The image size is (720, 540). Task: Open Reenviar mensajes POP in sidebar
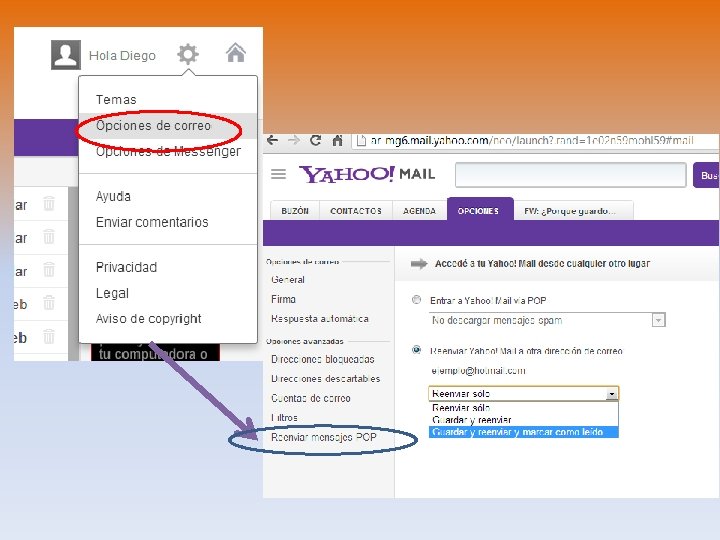pos(324,437)
